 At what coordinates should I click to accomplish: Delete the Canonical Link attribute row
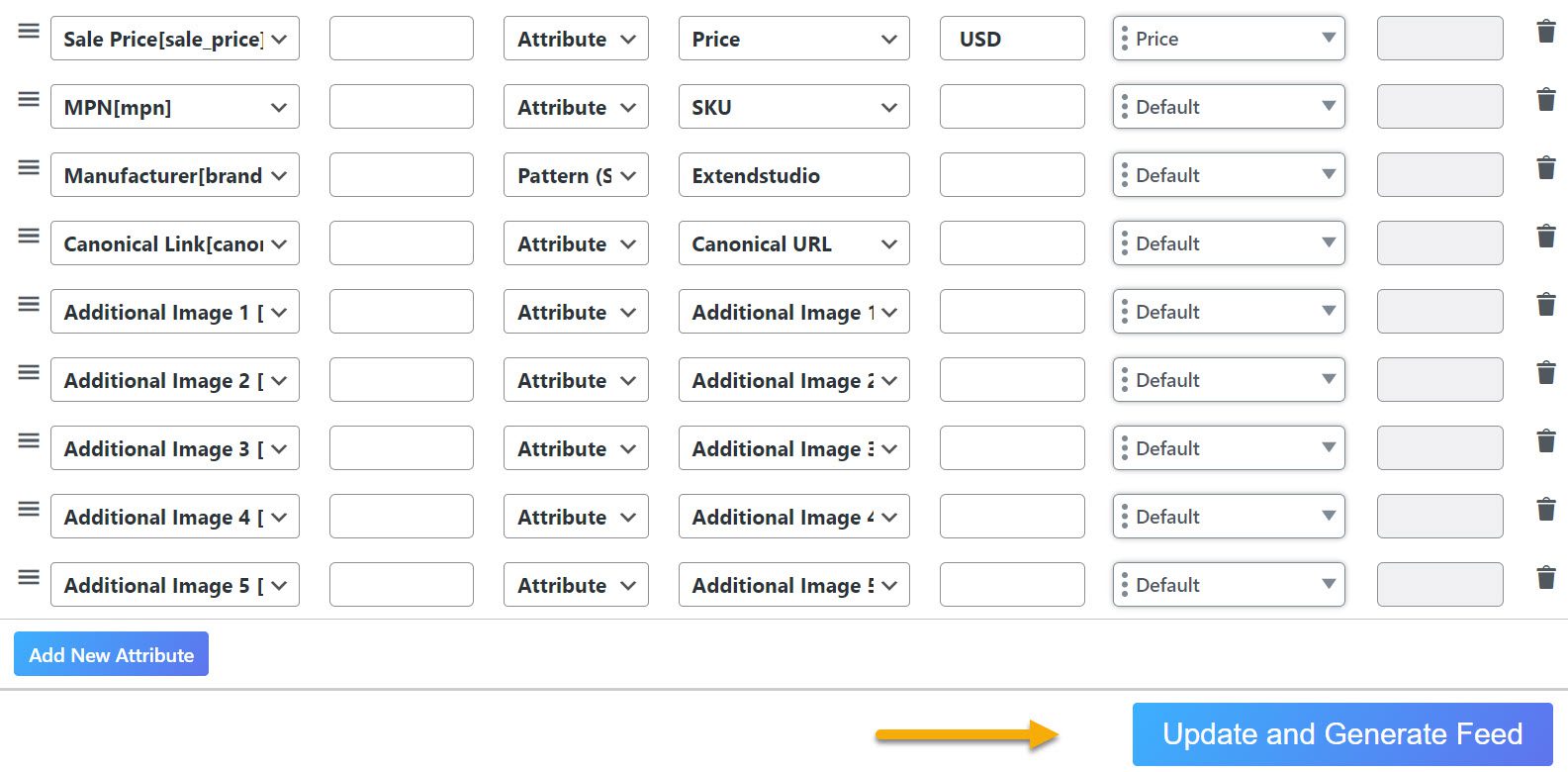coord(1546,237)
